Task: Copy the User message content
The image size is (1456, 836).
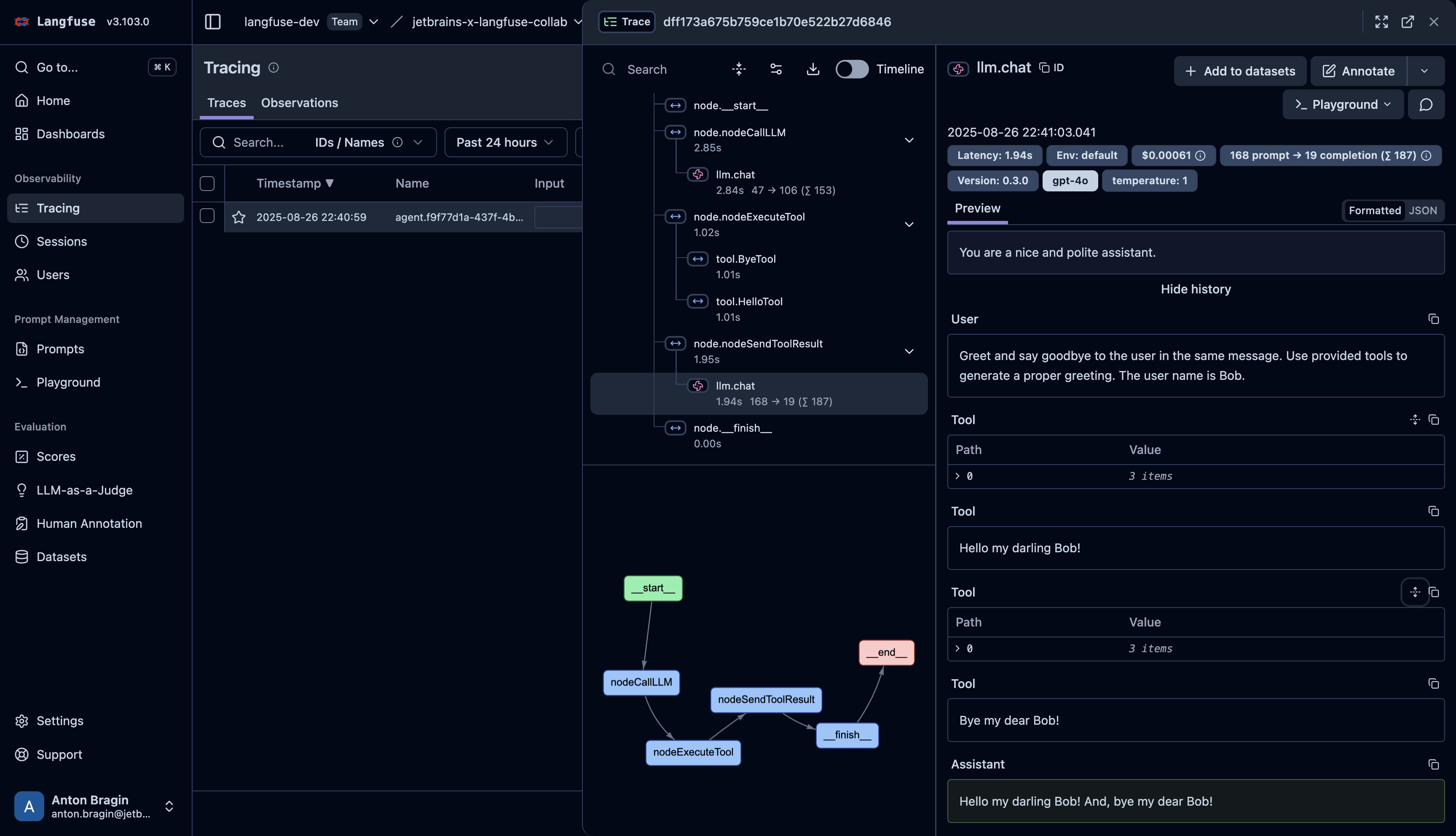Action: (x=1434, y=319)
